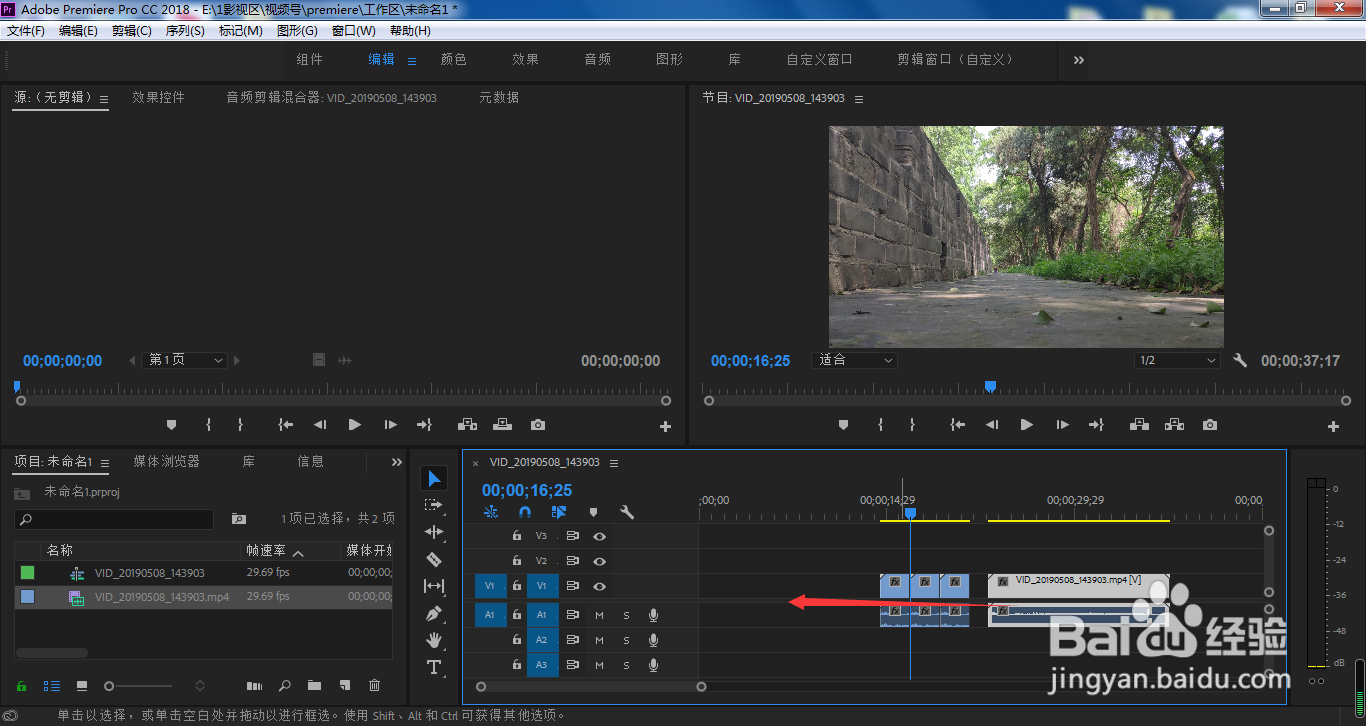
Task: Expand hidden Project panel tabs chevron
Action: [x=396, y=462]
